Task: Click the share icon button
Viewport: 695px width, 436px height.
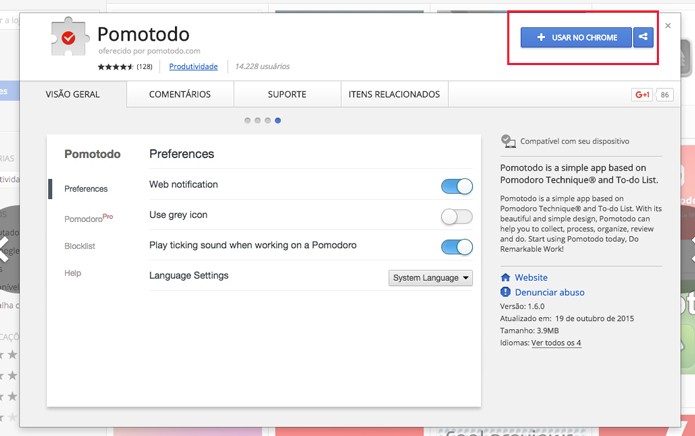Action: [643, 37]
